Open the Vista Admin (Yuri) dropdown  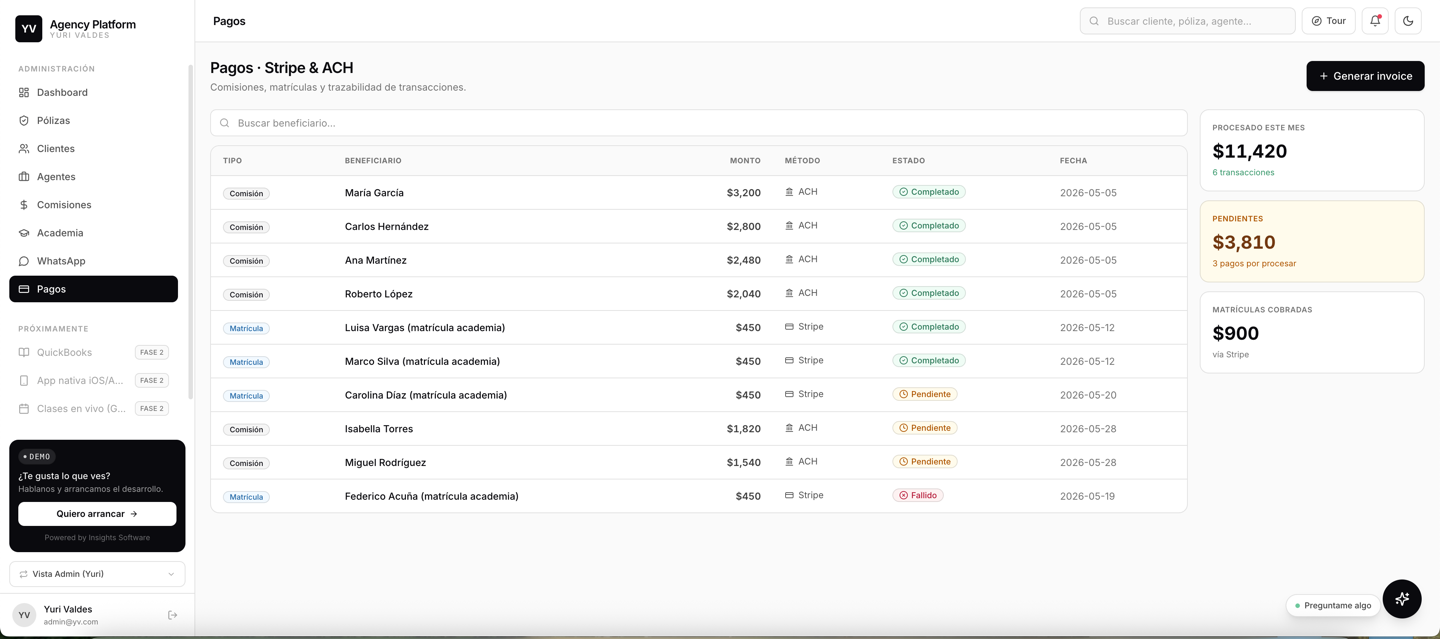point(97,574)
